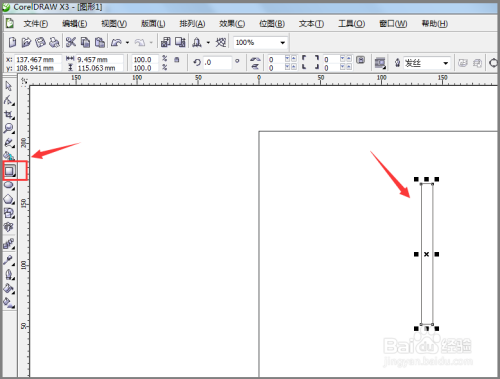Open the Fill tool flyout
Screen dimensions: 500x379
tap(9, 289)
